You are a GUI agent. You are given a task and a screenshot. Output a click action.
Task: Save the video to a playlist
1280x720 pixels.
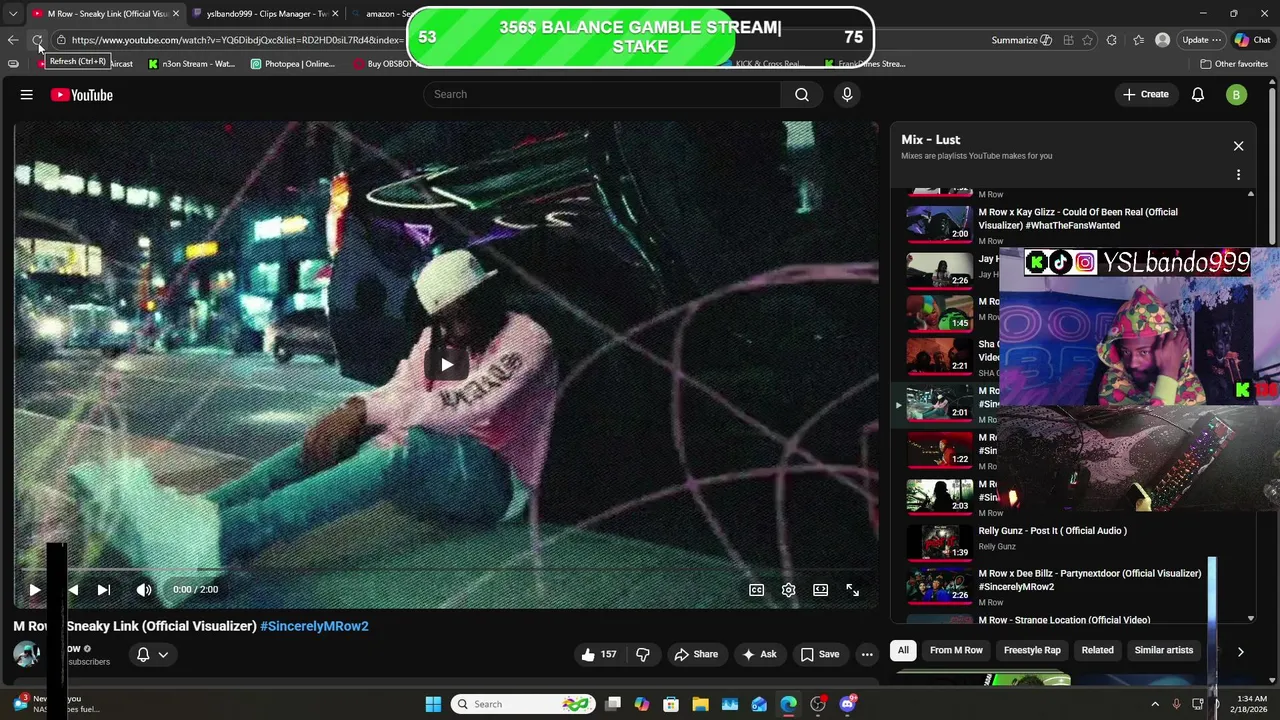[x=820, y=654]
